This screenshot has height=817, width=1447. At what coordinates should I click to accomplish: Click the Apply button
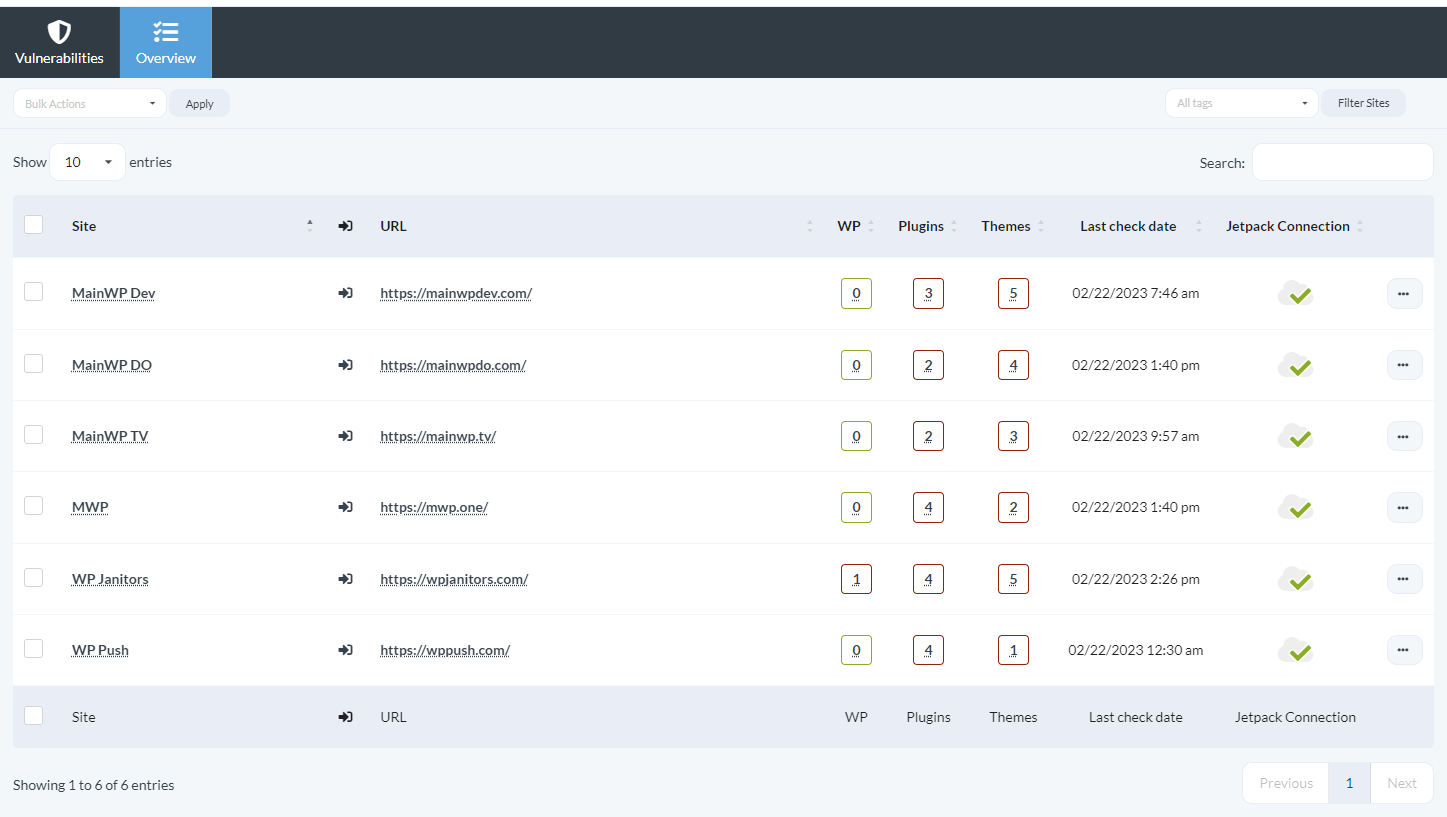pyautogui.click(x=199, y=102)
